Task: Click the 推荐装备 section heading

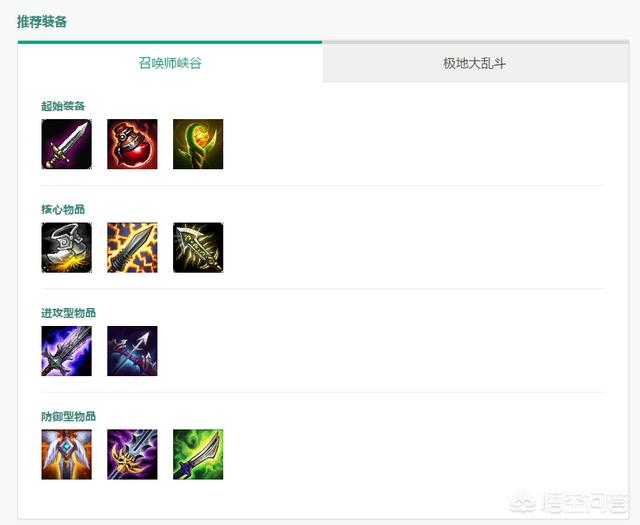Action: pos(42,22)
